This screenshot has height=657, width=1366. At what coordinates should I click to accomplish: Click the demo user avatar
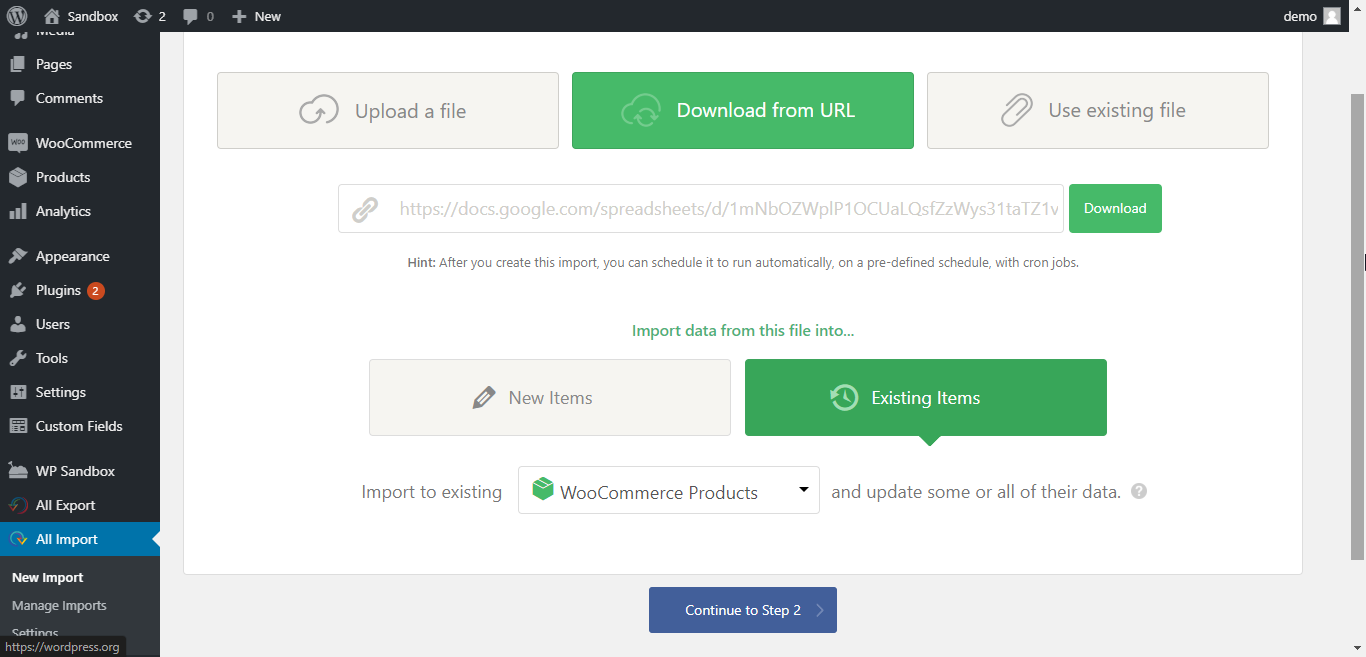coord(1332,16)
